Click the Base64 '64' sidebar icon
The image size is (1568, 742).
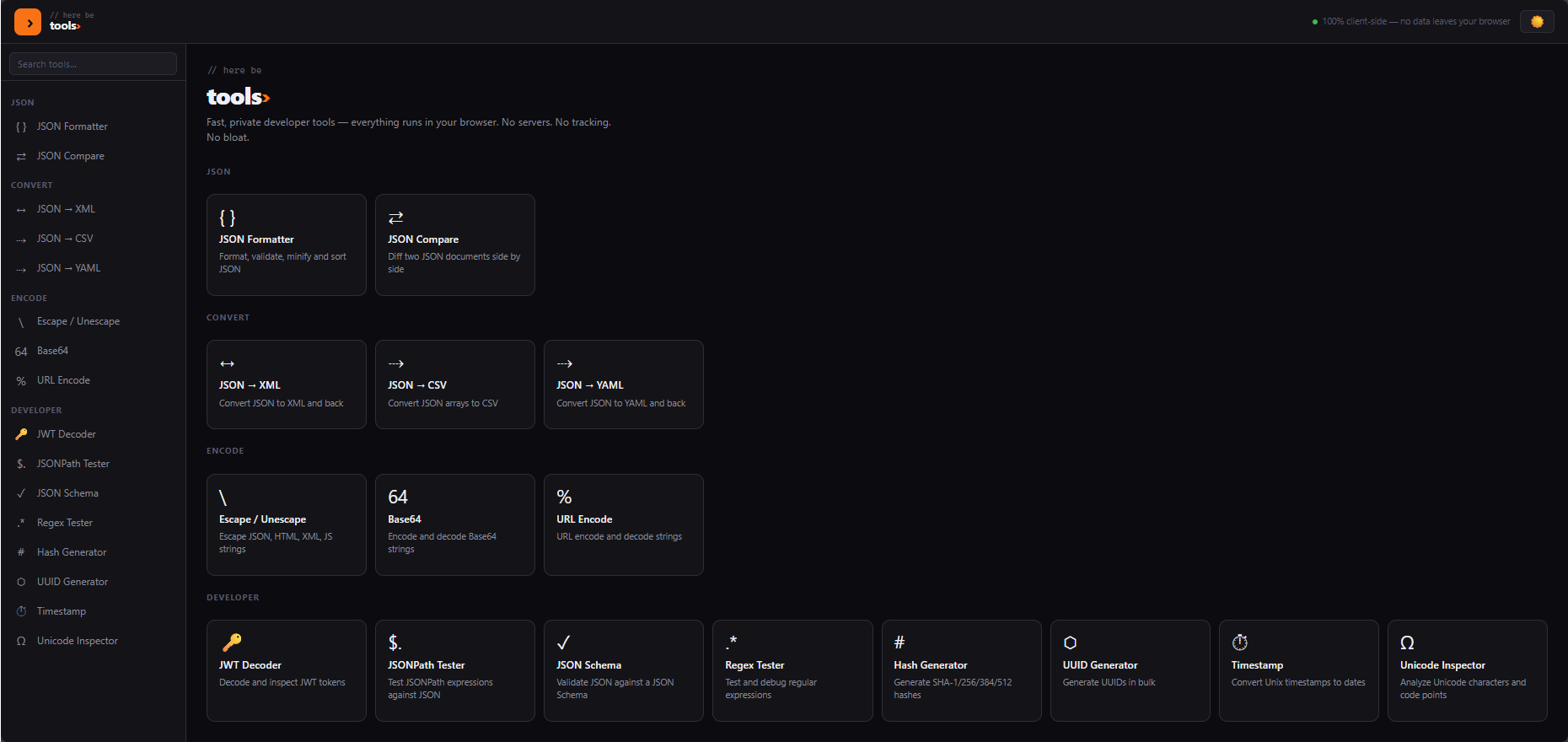point(21,352)
